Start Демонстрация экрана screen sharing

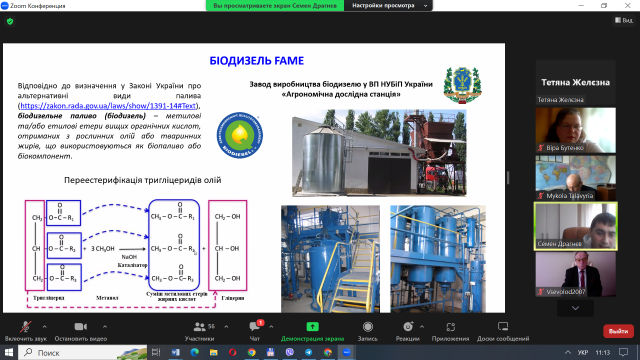312,331
